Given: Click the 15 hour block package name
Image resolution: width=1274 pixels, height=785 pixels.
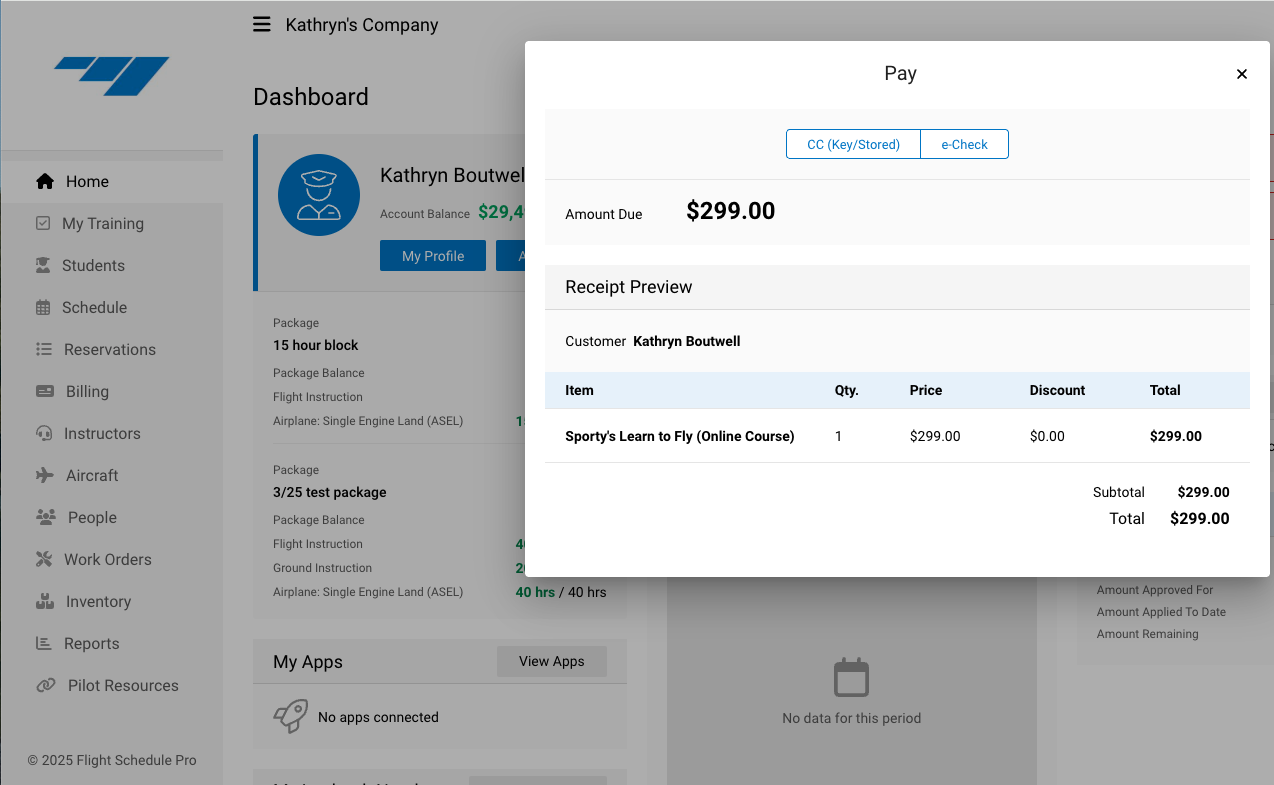Looking at the screenshot, I should (x=316, y=345).
